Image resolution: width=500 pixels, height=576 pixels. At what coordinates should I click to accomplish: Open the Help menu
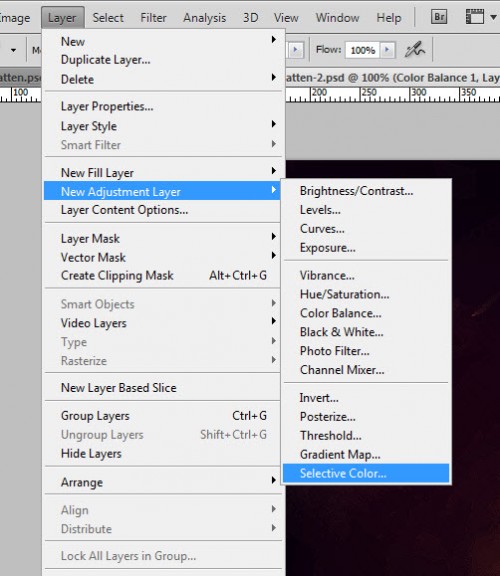(389, 18)
